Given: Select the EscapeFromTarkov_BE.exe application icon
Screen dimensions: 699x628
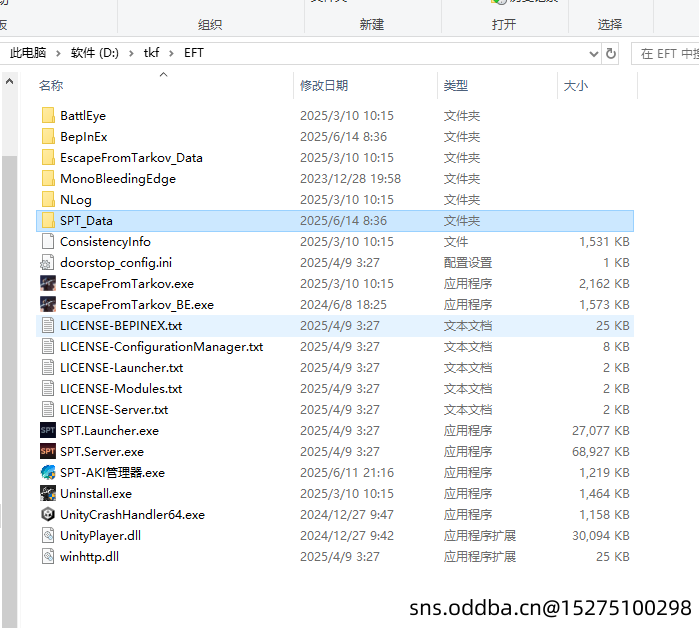Looking at the screenshot, I should [x=48, y=304].
